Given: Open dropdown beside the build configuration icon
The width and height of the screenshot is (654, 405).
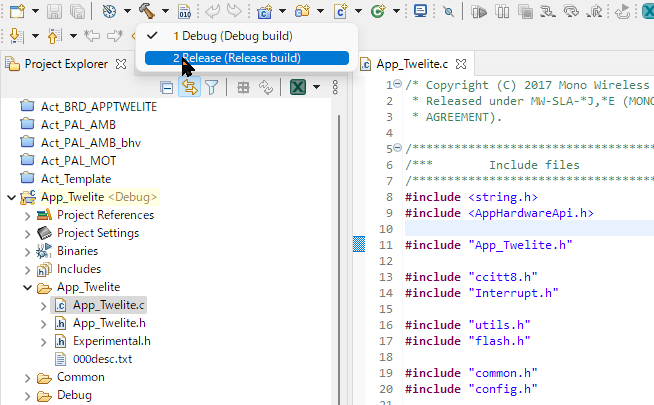Looking at the screenshot, I should (127, 11).
